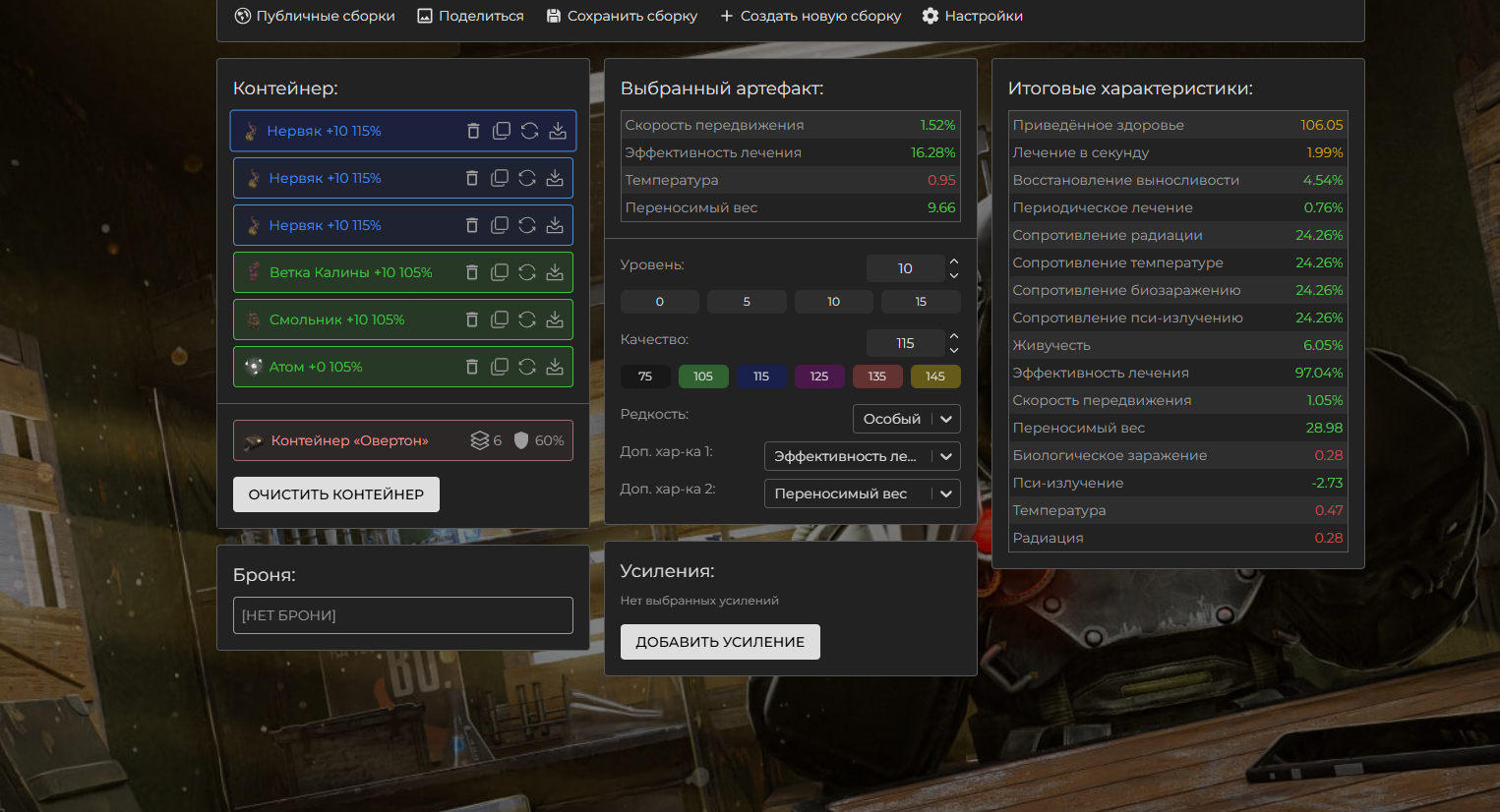The height and width of the screenshot is (812, 1500).
Task: Open the Доп. хар-ка 1 dropdown
Action: coord(863,456)
